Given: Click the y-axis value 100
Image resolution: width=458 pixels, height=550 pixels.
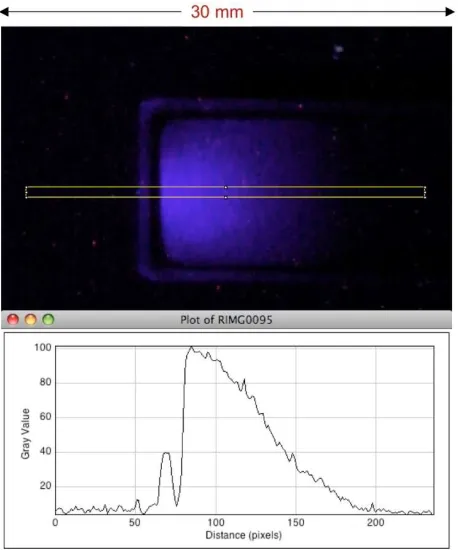Looking at the screenshot, I should coord(43,348).
